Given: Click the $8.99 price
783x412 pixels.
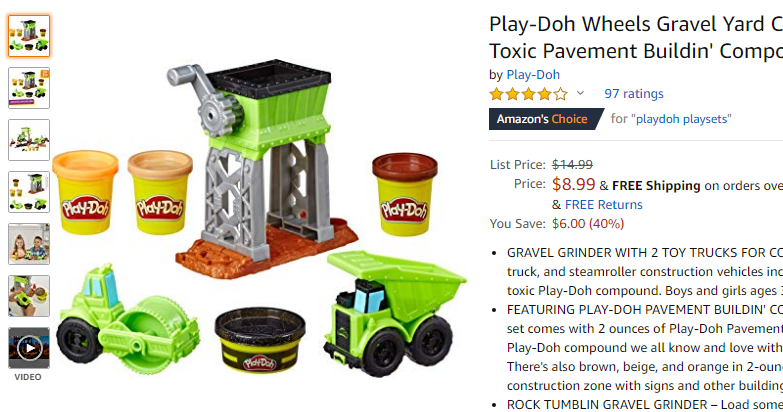Looking at the screenshot, I should (x=573, y=184).
